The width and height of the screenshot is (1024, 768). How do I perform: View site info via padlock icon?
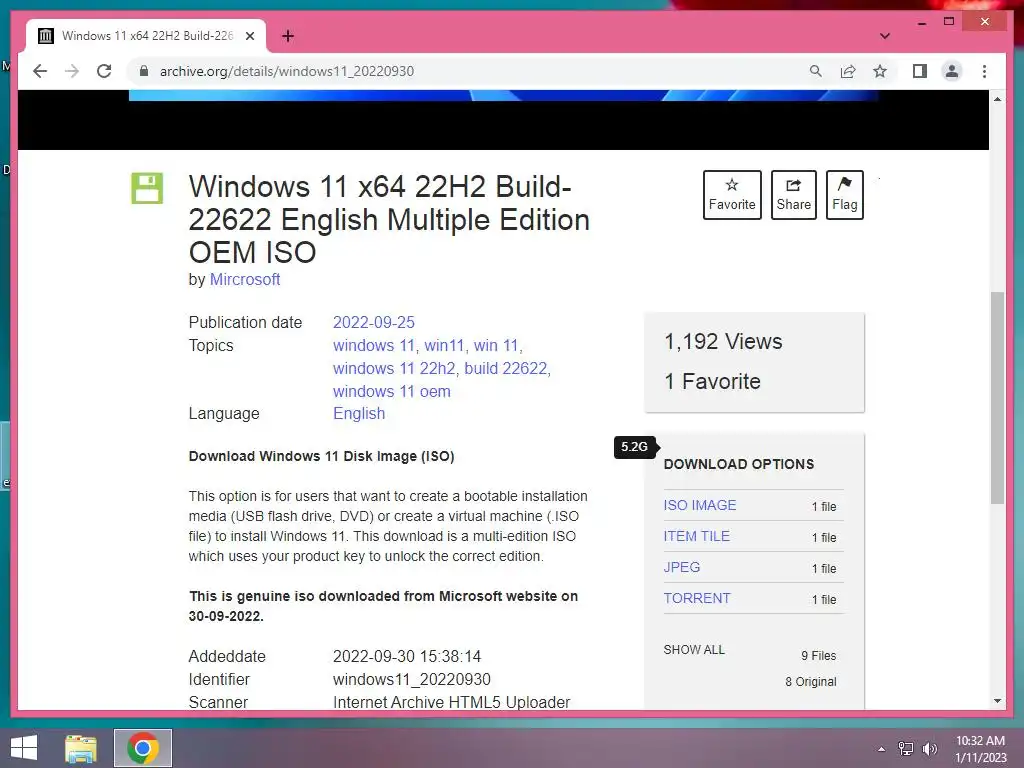[x=144, y=71]
